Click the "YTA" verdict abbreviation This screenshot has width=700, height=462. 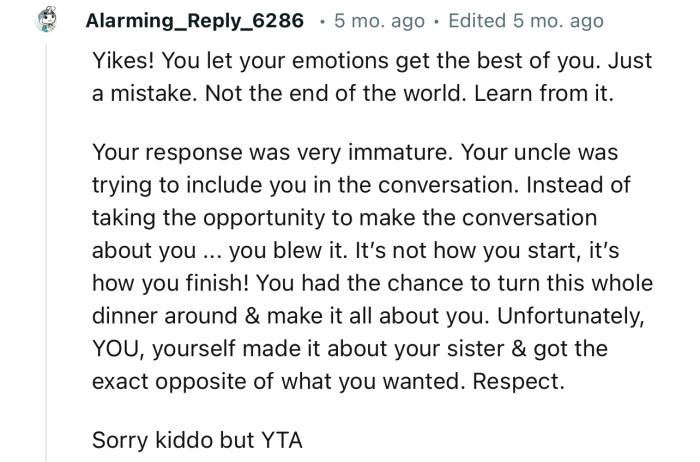(281, 440)
